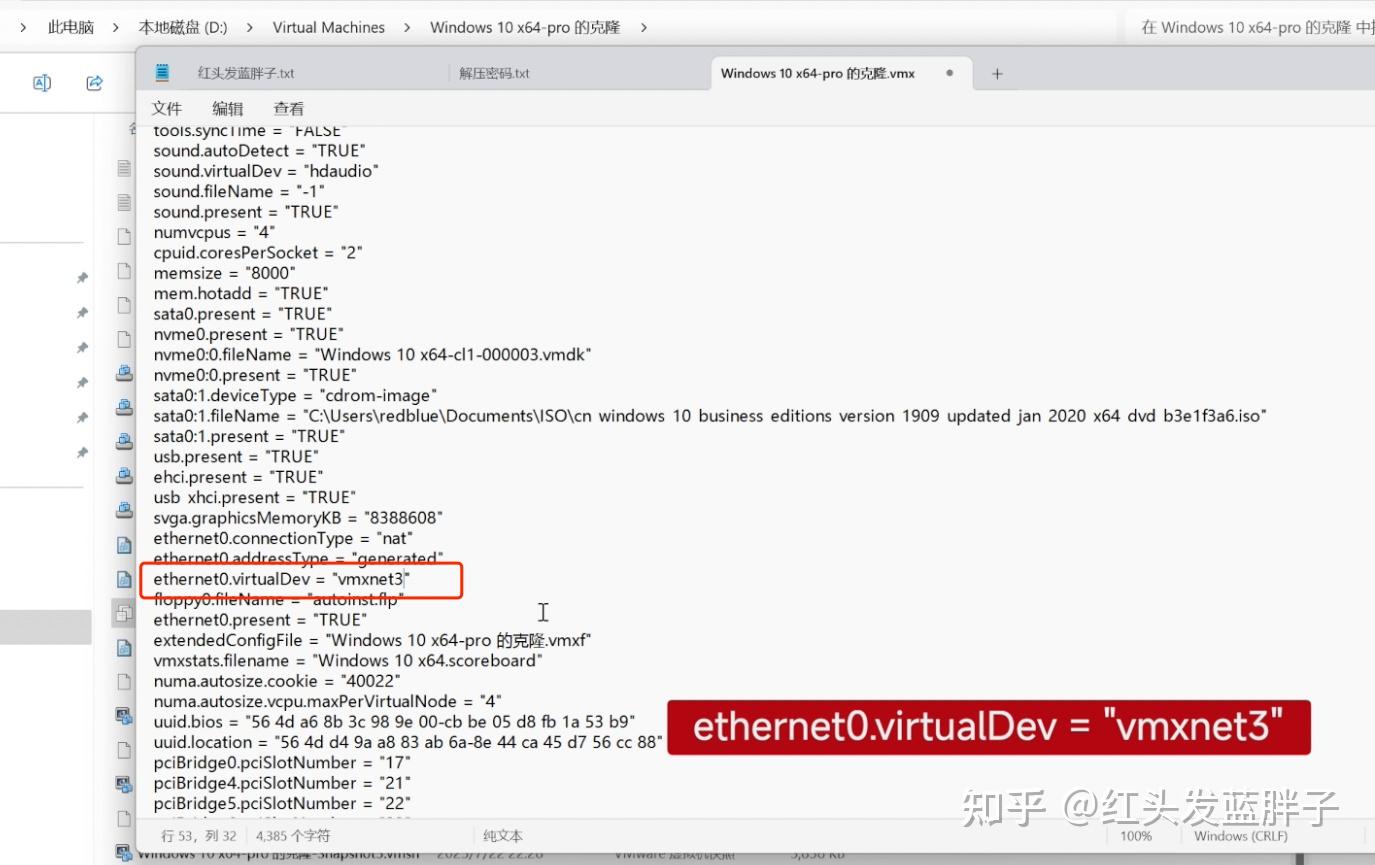Click the memsize = "8000" line

[x=224, y=273]
